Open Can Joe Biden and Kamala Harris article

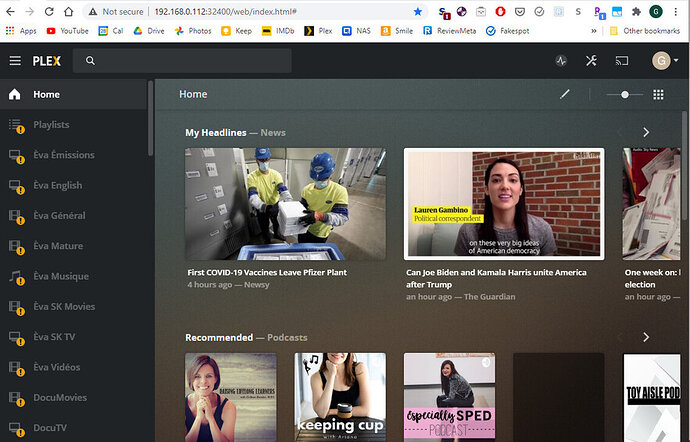(x=496, y=278)
